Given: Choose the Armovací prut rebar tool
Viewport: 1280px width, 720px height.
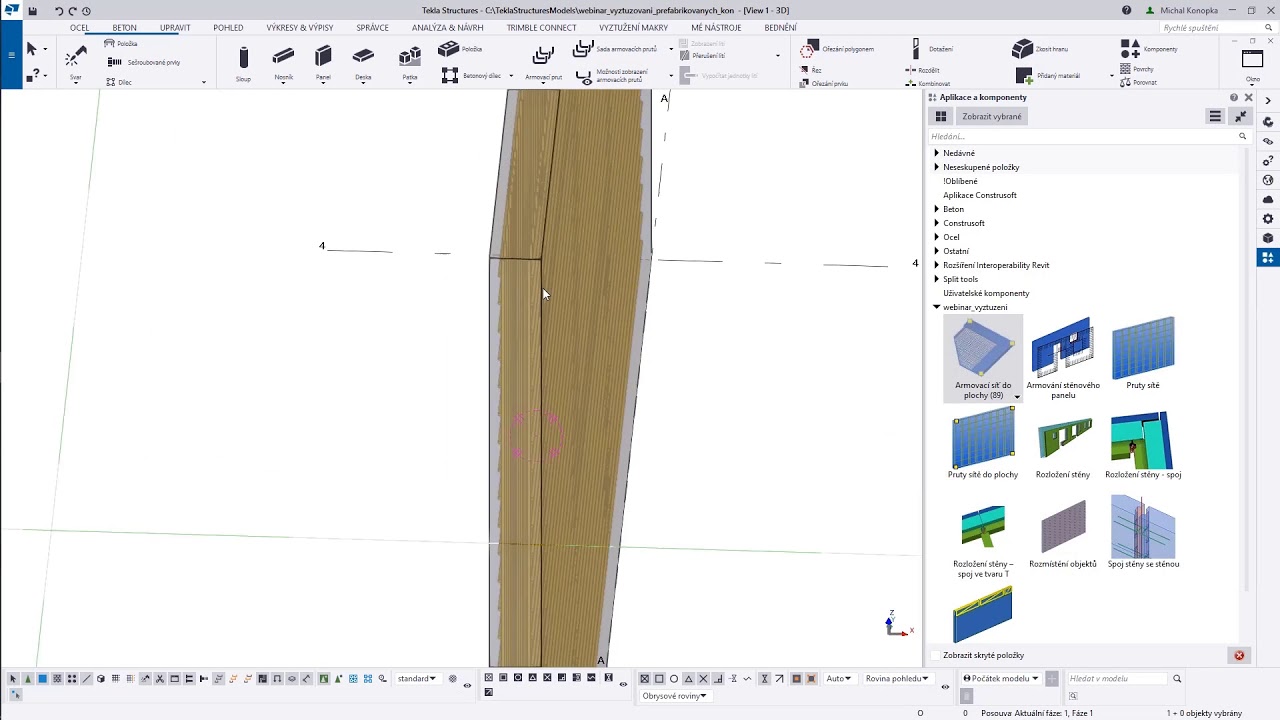Looking at the screenshot, I should (x=543, y=63).
